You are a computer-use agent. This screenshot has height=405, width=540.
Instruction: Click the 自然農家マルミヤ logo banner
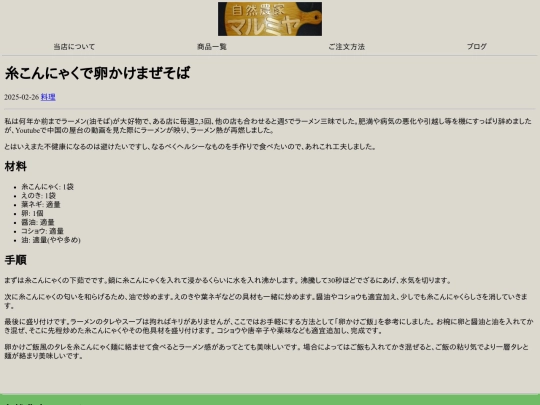[x=270, y=19]
